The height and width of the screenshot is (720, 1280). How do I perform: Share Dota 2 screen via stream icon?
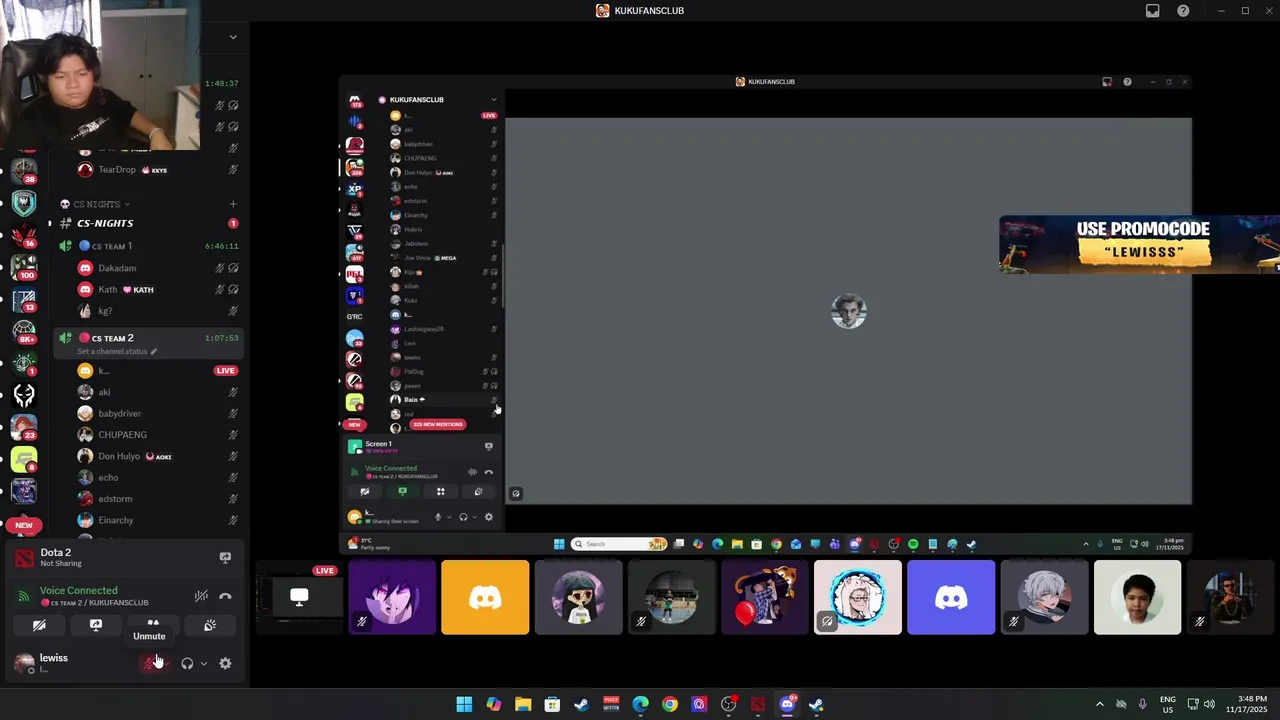225,558
